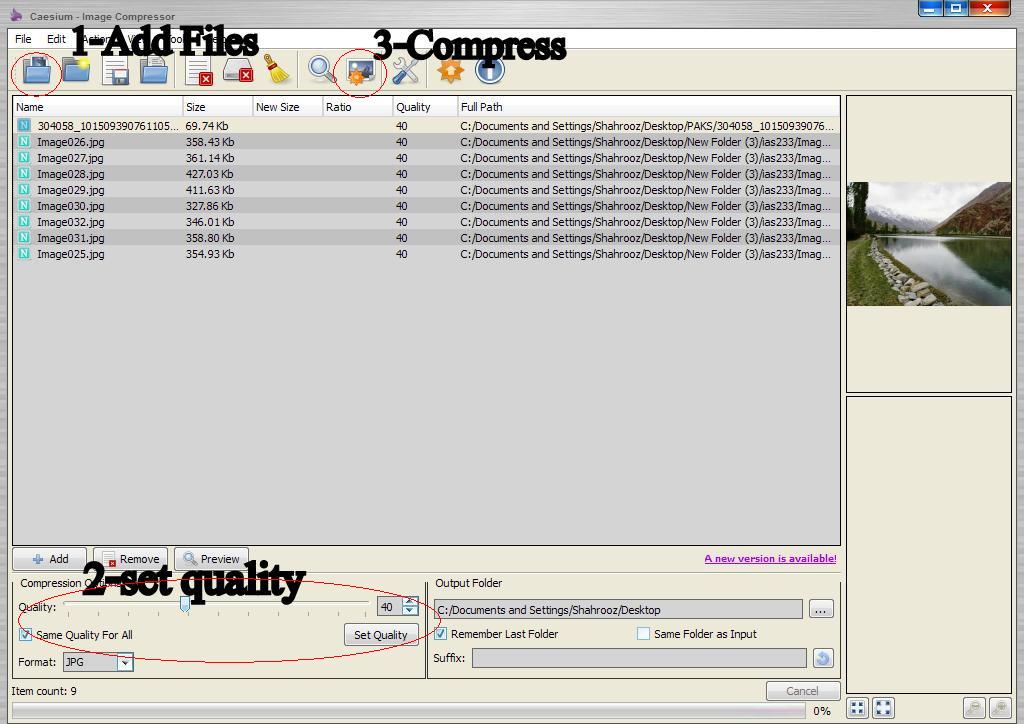Open the Format JPG dropdown
This screenshot has height=724, width=1024.
(98, 663)
